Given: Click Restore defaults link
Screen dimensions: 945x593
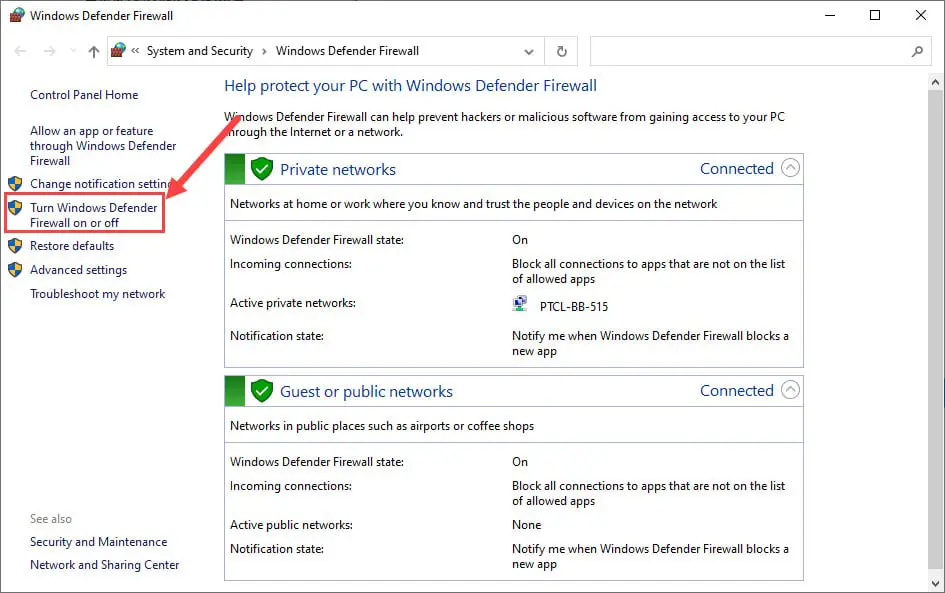Looking at the screenshot, I should 72,246.
